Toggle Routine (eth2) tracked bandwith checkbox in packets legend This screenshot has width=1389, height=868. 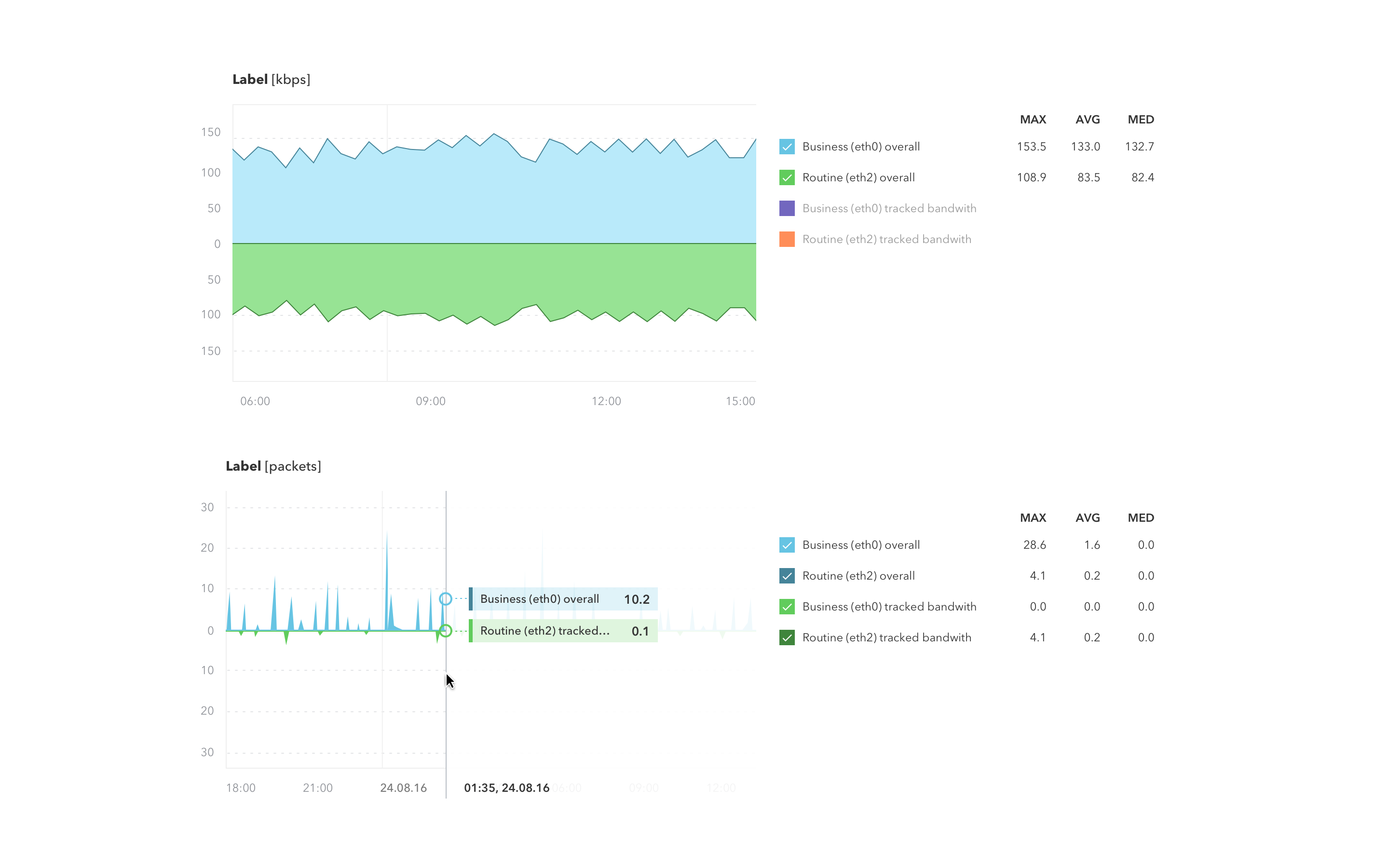coord(787,638)
